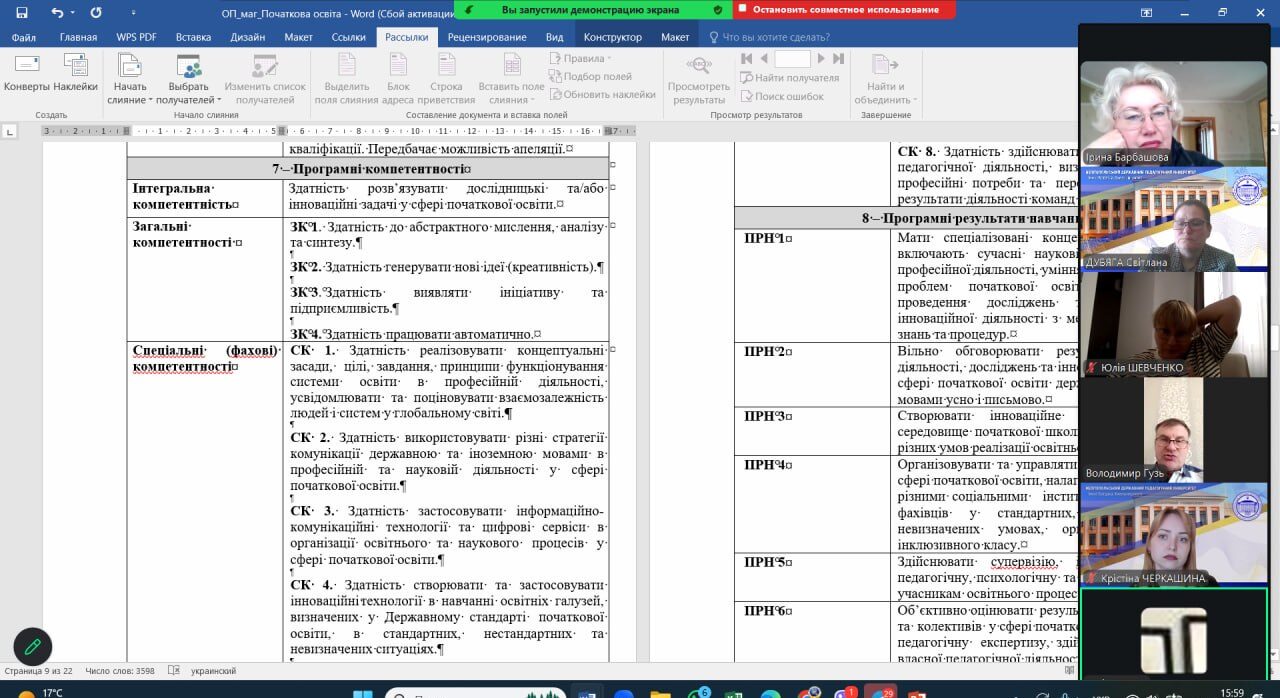Screen dimensions: 1280x698
Task: Click the Windows Start button in the taskbar
Action: [363, 692]
